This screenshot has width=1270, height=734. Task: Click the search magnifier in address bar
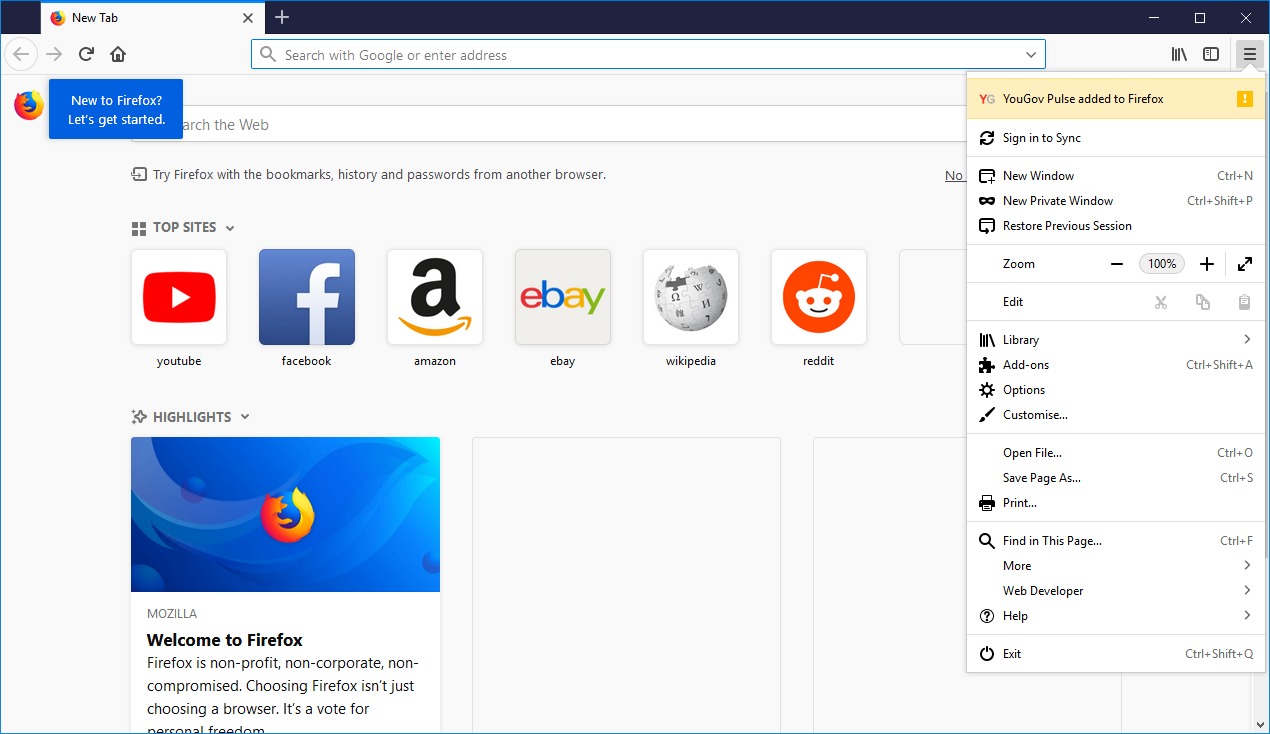coord(267,54)
